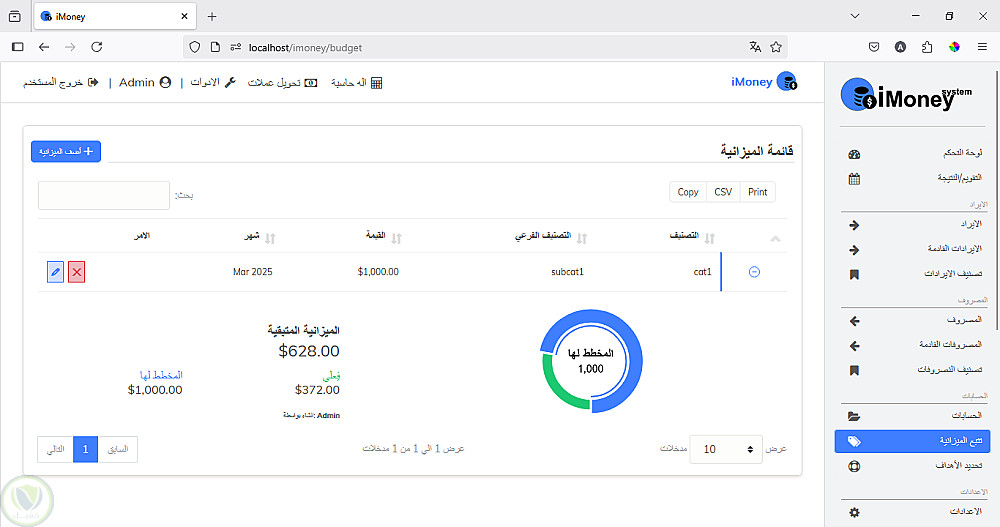Collapse cat1 row using the minus circle

(x=754, y=272)
